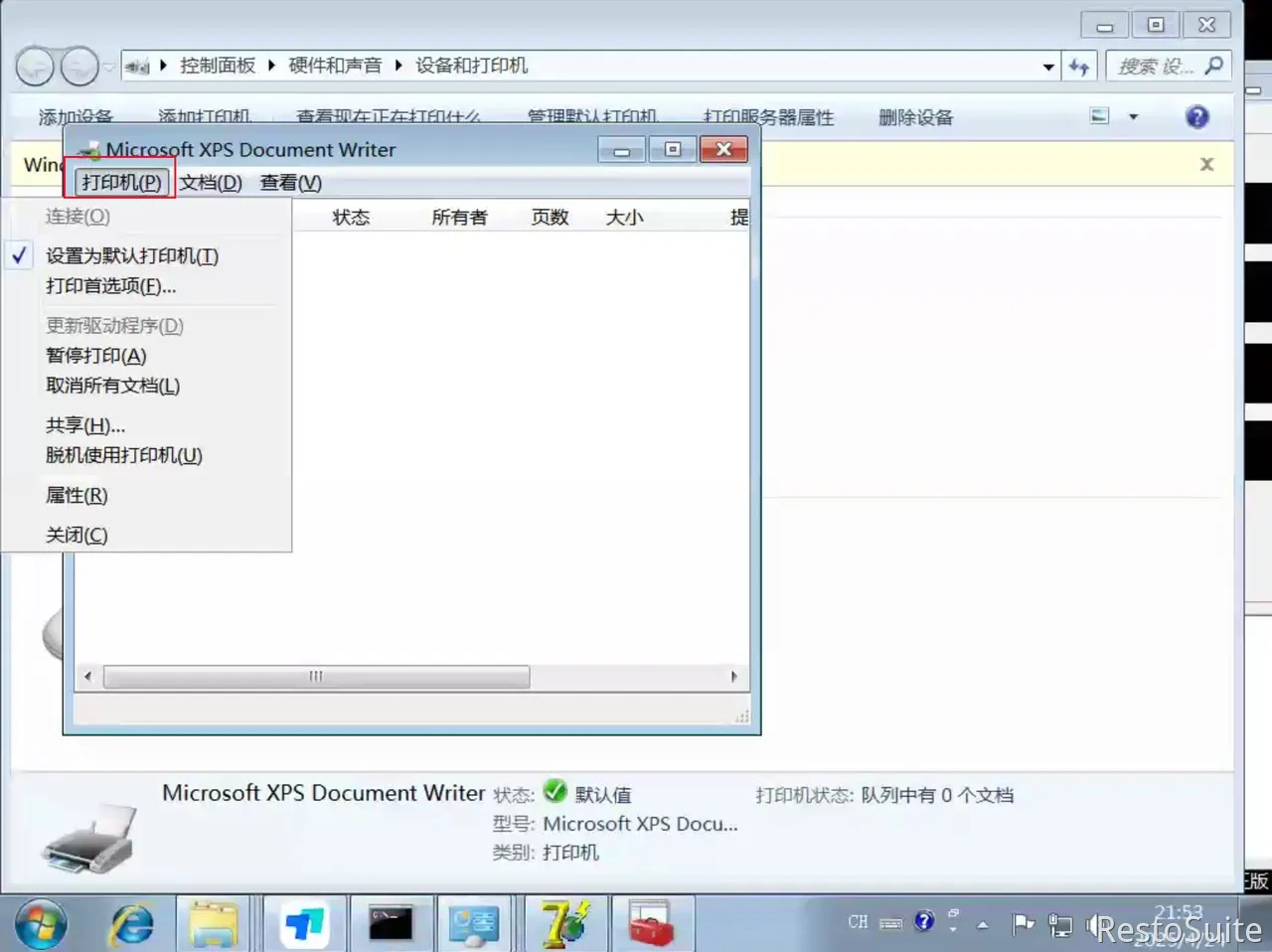Click the 状态 column header
The height and width of the screenshot is (952, 1272).
pyautogui.click(x=351, y=217)
